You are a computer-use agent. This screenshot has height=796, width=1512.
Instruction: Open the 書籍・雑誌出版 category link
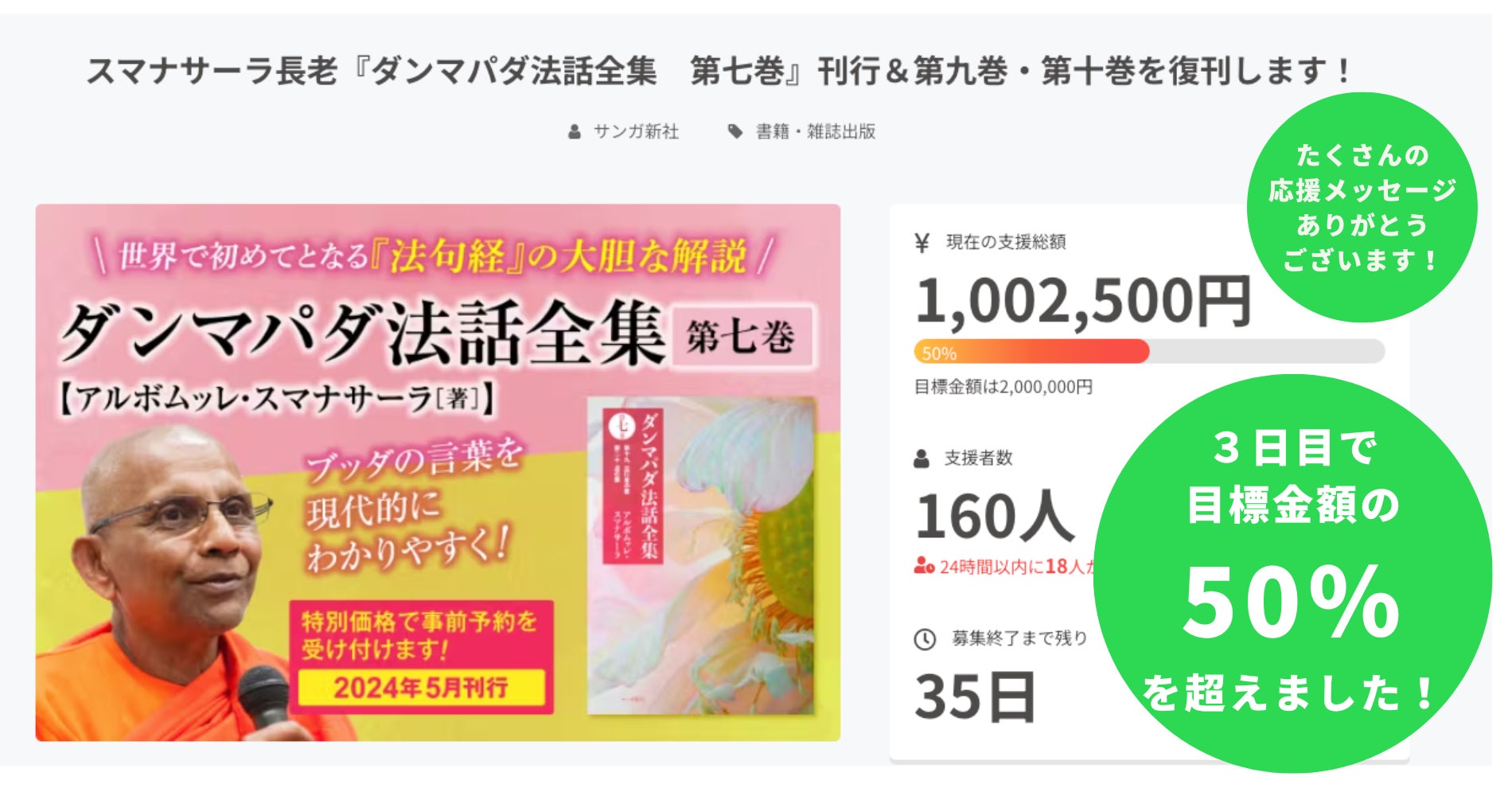(x=815, y=132)
